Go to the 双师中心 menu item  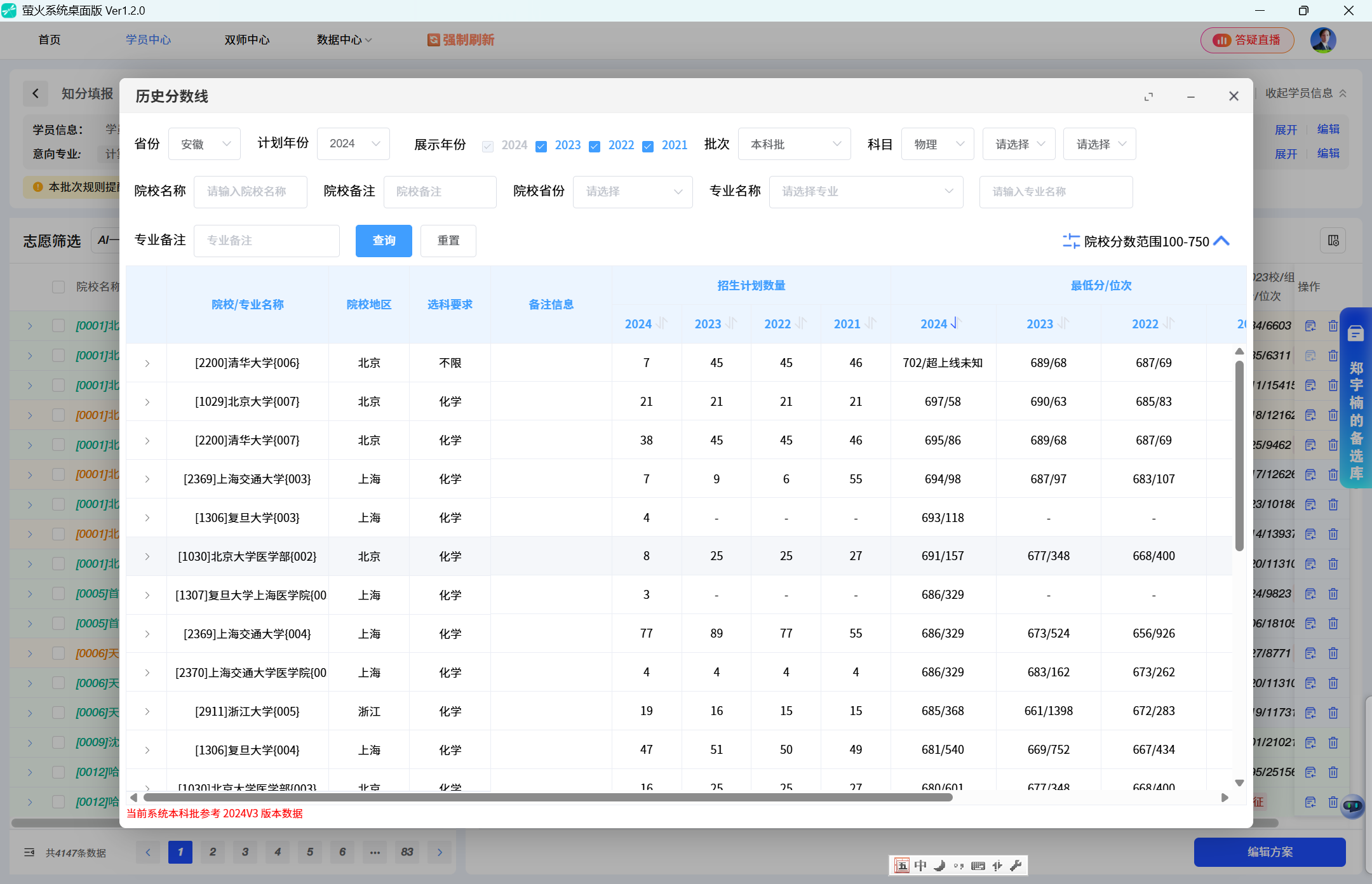click(246, 39)
